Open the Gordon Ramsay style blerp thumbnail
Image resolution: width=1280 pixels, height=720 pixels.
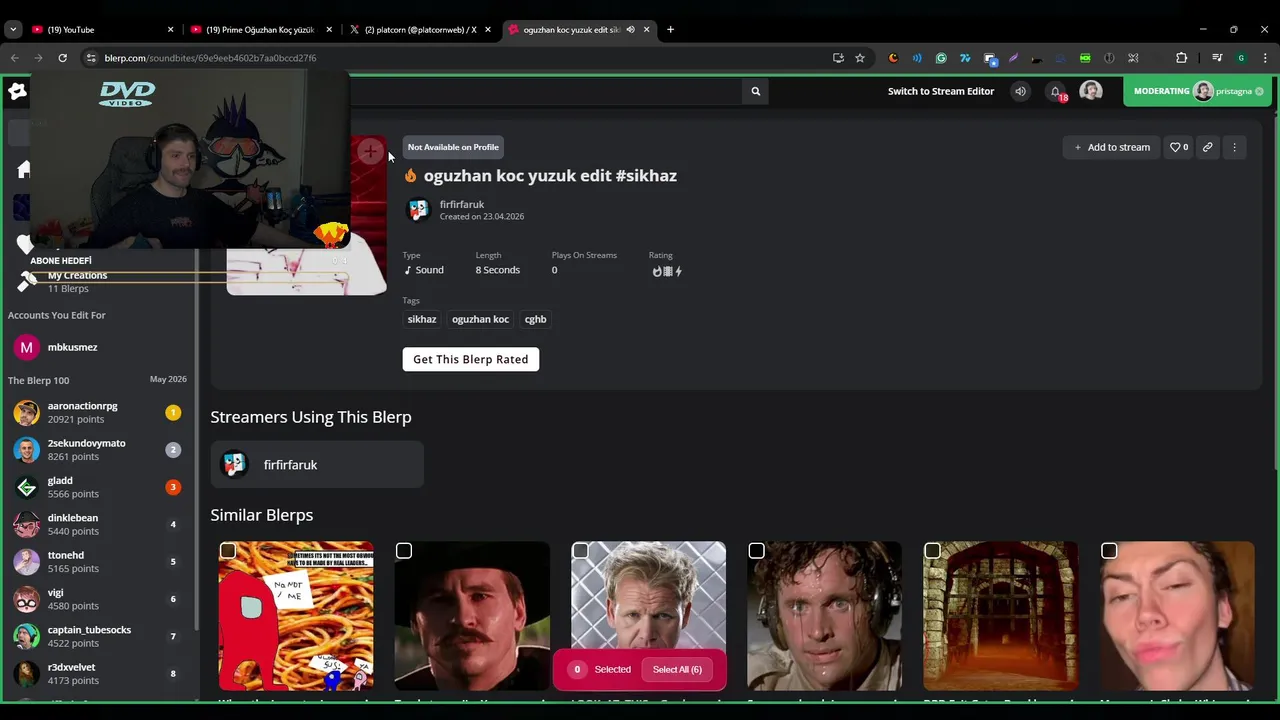coord(648,616)
